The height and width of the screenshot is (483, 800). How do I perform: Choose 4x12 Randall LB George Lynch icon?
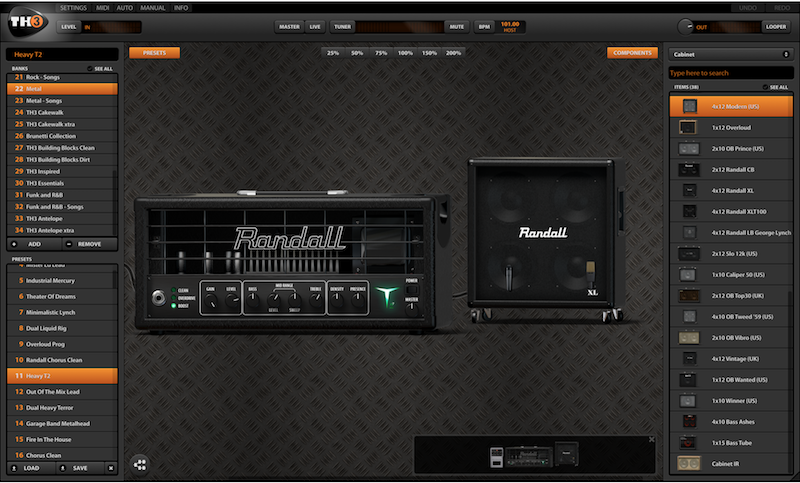coord(689,233)
